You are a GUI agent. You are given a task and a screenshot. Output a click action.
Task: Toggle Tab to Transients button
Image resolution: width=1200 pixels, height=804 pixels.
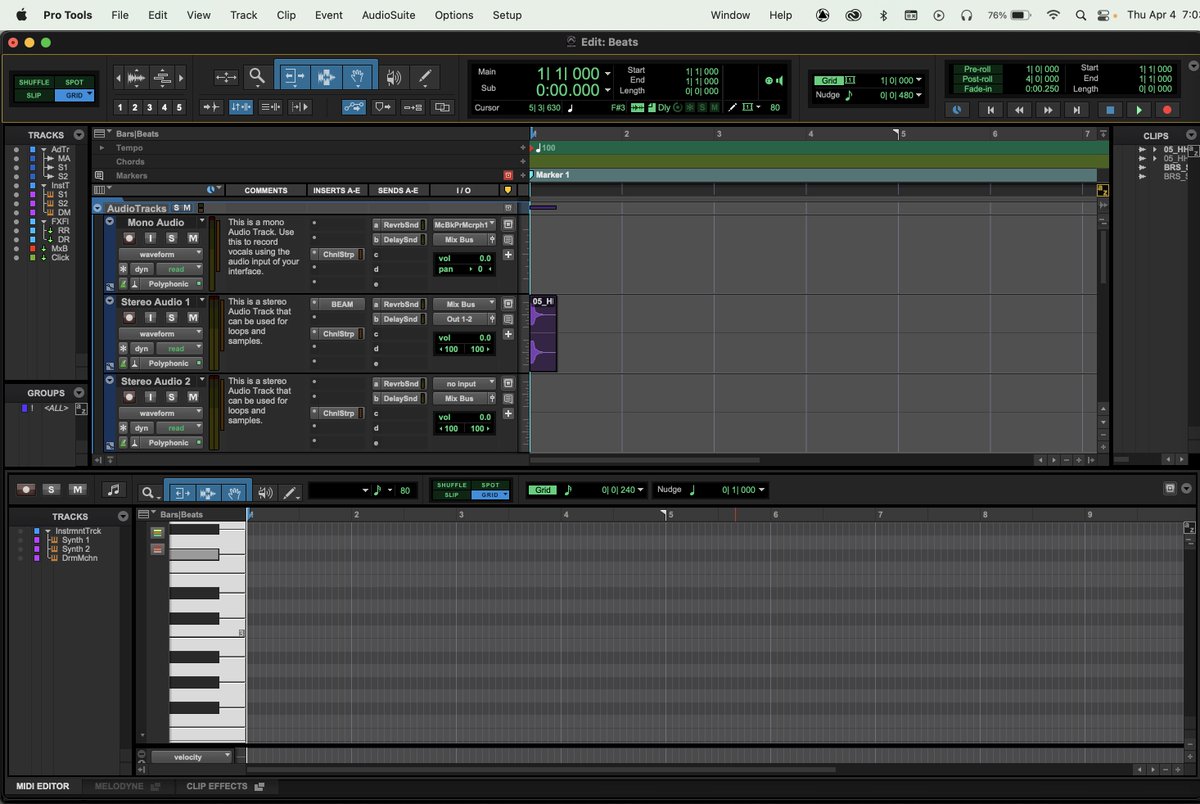(212, 107)
